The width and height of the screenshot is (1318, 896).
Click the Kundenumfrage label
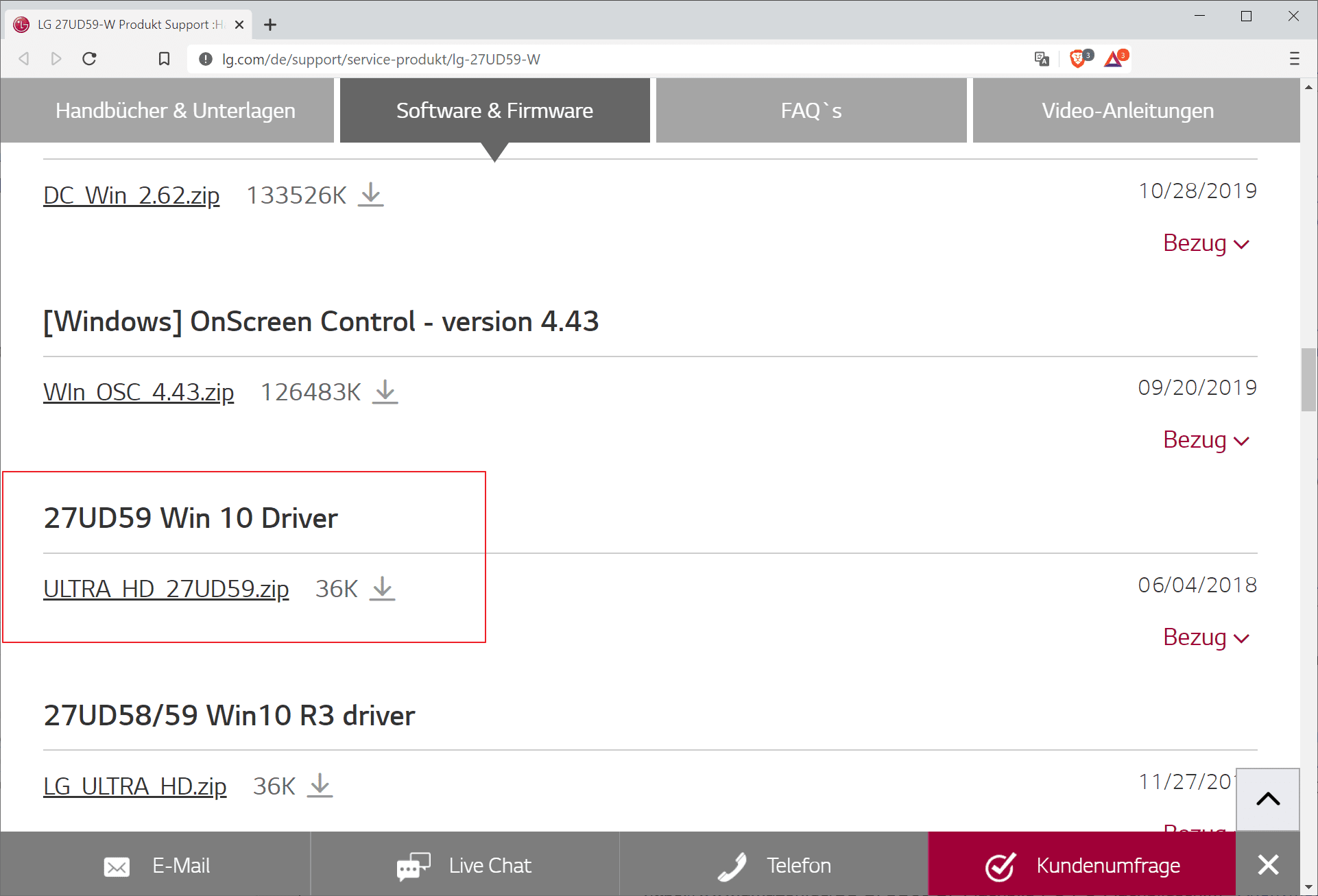(1108, 866)
